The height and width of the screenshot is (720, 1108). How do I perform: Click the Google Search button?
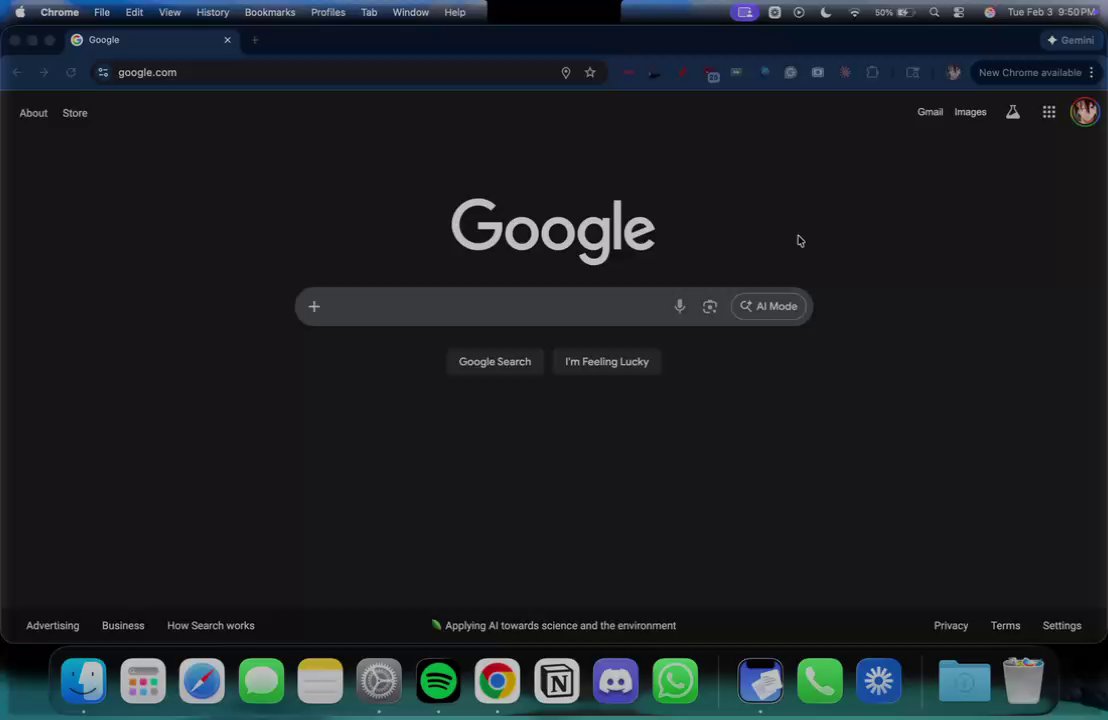click(495, 361)
